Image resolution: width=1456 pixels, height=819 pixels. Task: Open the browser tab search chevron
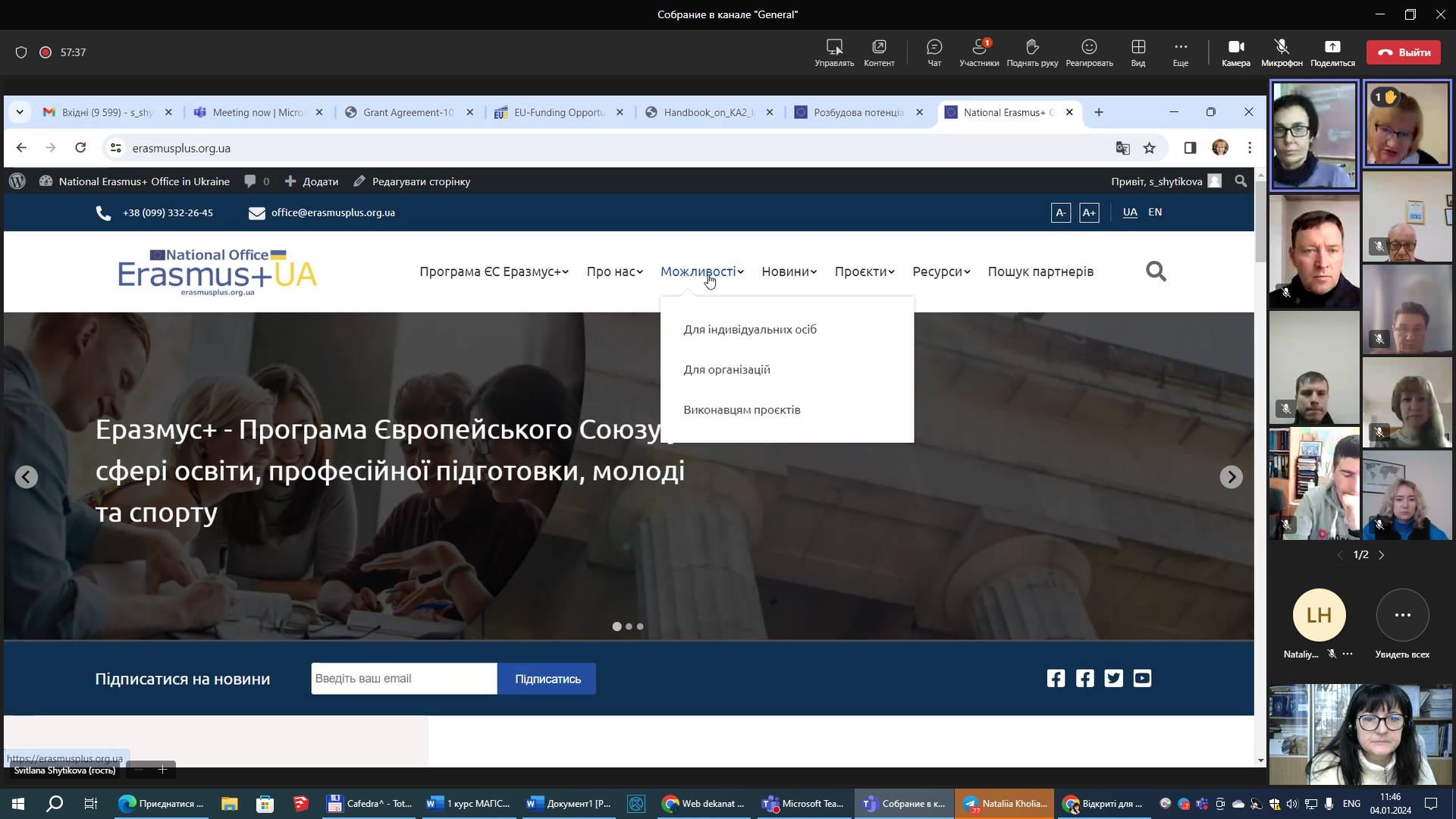20,112
